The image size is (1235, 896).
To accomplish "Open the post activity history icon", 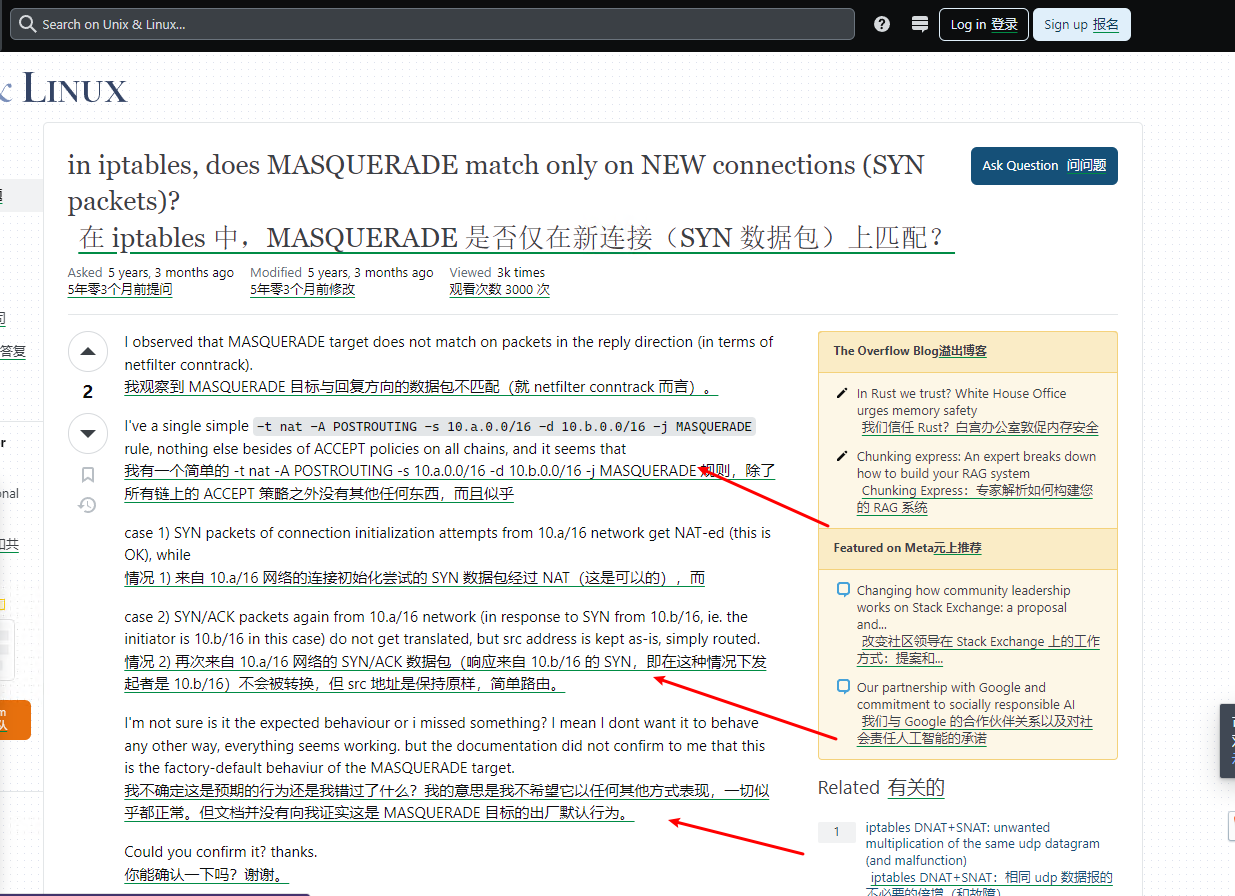I will pos(88,506).
